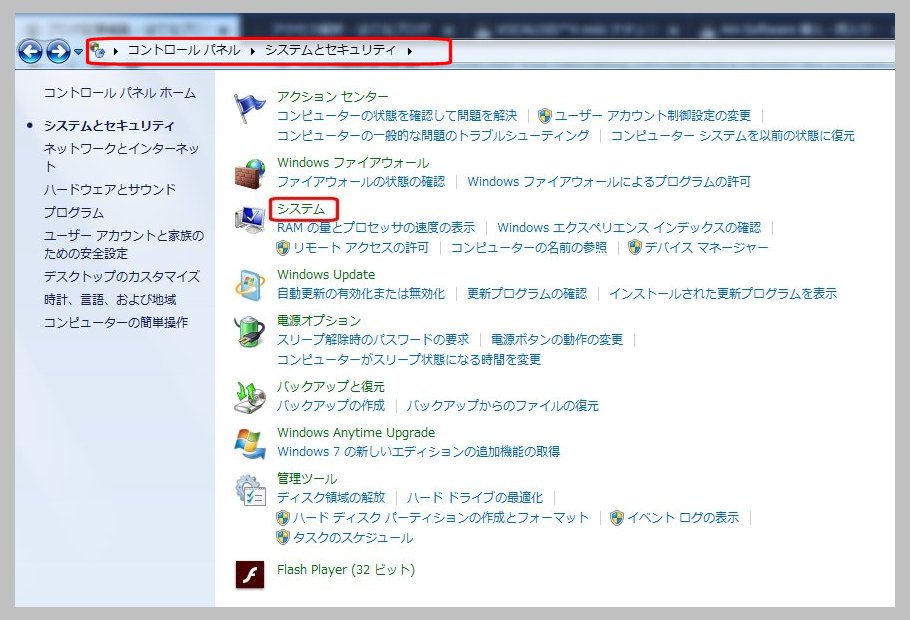Open バックアップと復元 heading link
Viewport: 910px width, 620px height.
(331, 387)
